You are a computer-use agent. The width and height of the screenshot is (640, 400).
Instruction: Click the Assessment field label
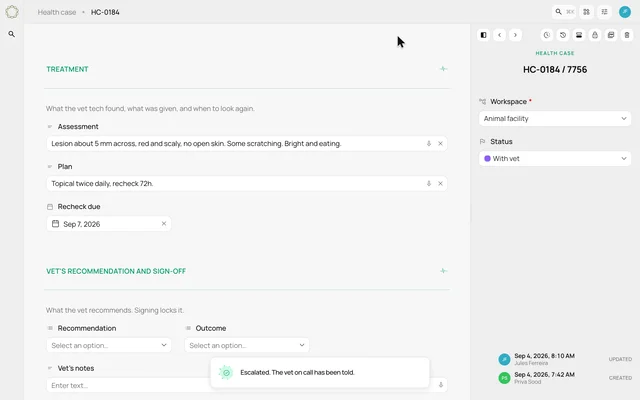click(78, 127)
